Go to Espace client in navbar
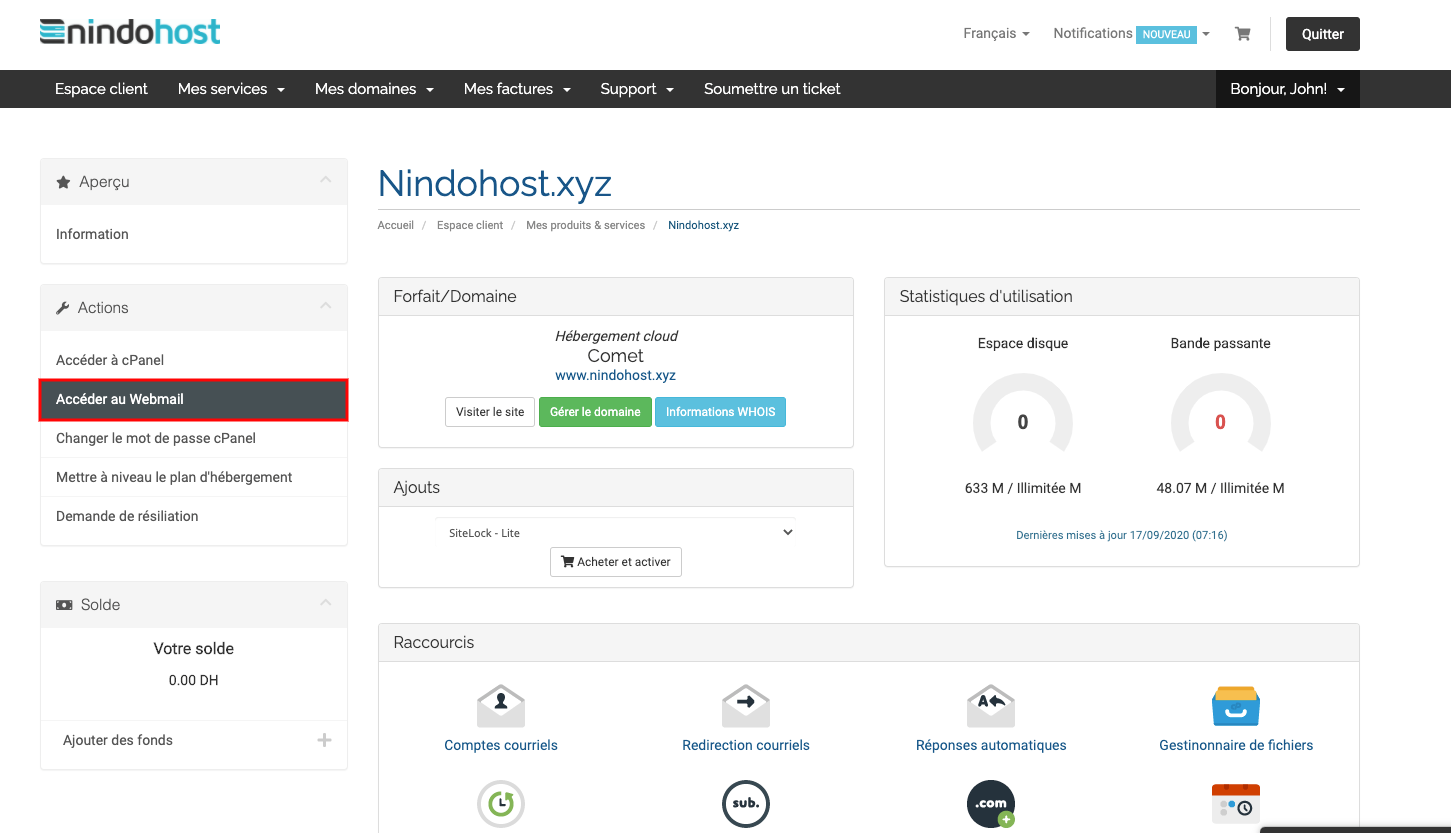The width and height of the screenshot is (1451, 833). point(101,89)
